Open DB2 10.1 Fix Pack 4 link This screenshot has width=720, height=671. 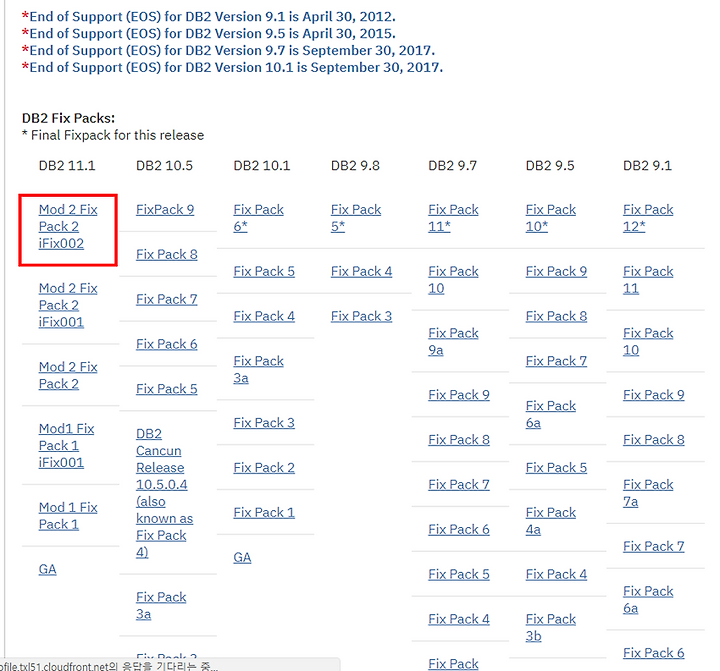pos(264,316)
